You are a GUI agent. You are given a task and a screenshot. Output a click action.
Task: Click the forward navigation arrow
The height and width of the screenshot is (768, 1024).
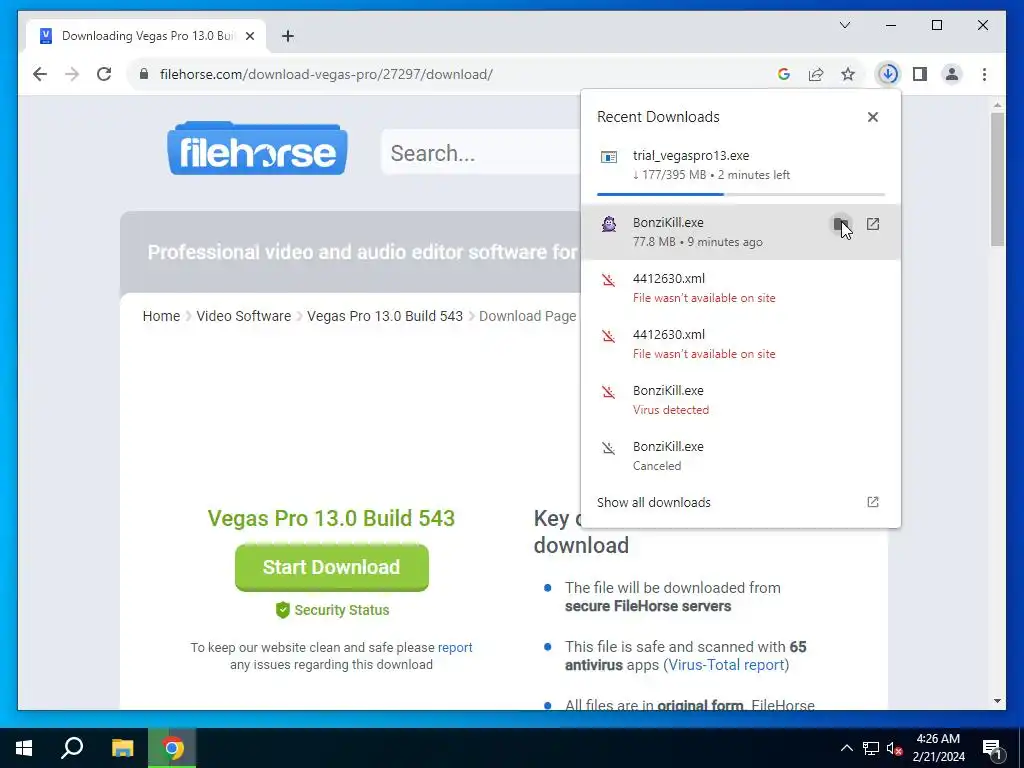[72, 74]
